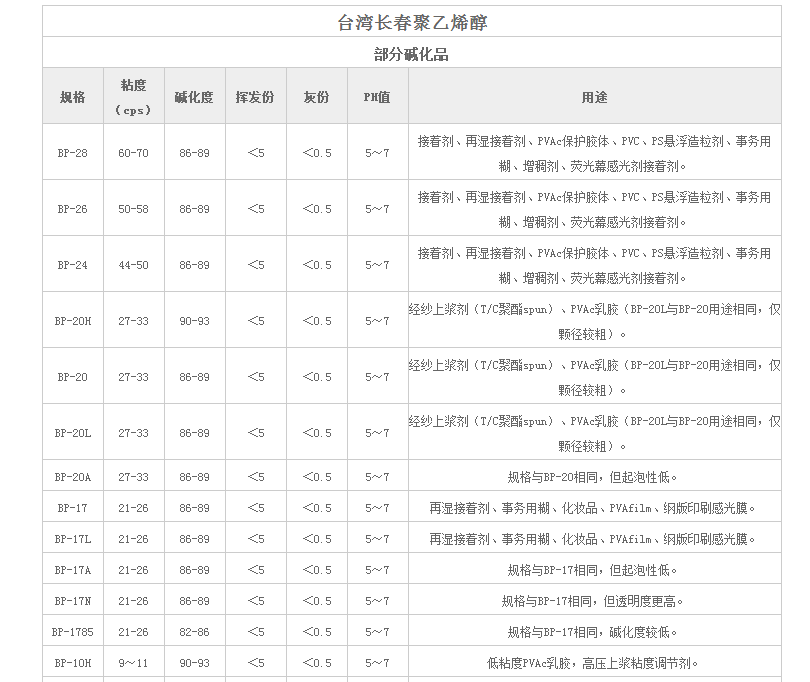Click the BP-20L specification cell

[72, 433]
